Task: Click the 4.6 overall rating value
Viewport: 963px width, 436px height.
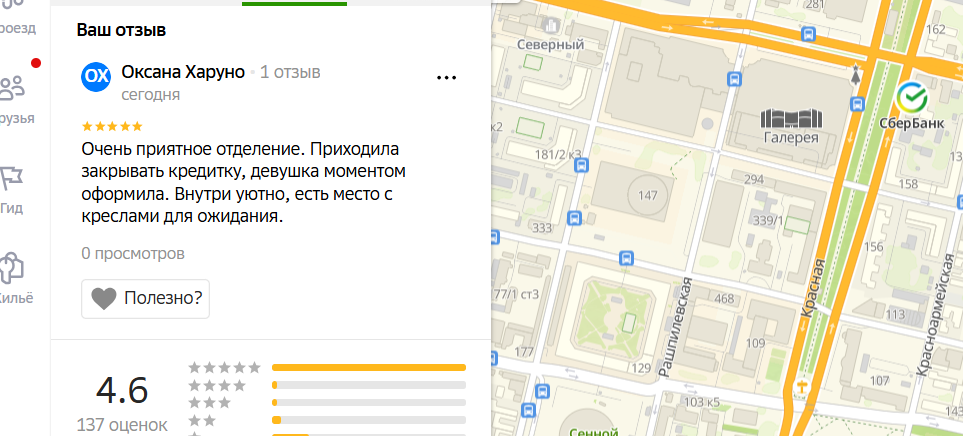Action: click(x=122, y=391)
